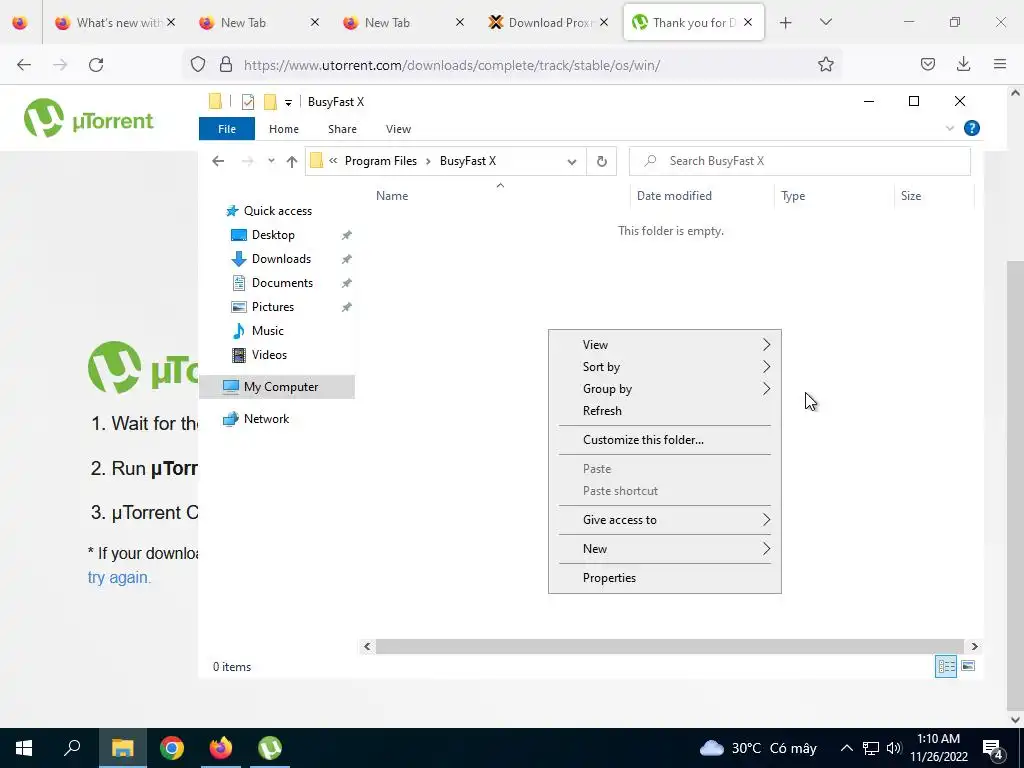Open Pictures in the navigation pane
Image resolution: width=1024 pixels, height=768 pixels.
tap(273, 307)
